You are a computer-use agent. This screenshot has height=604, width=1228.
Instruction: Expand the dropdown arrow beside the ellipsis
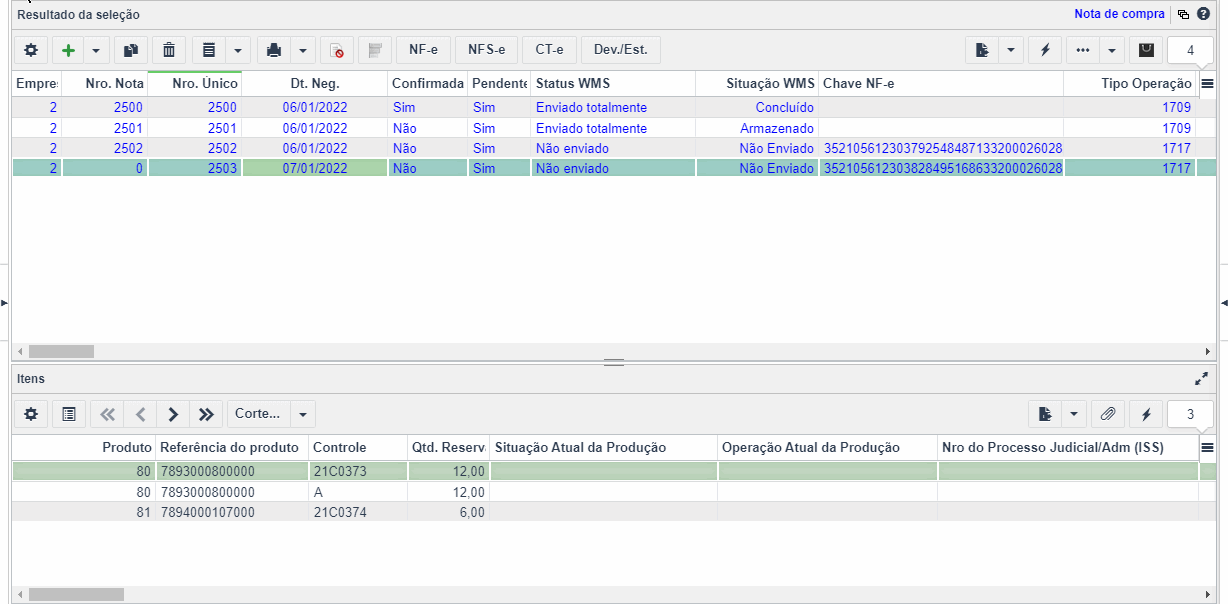(x=1112, y=50)
